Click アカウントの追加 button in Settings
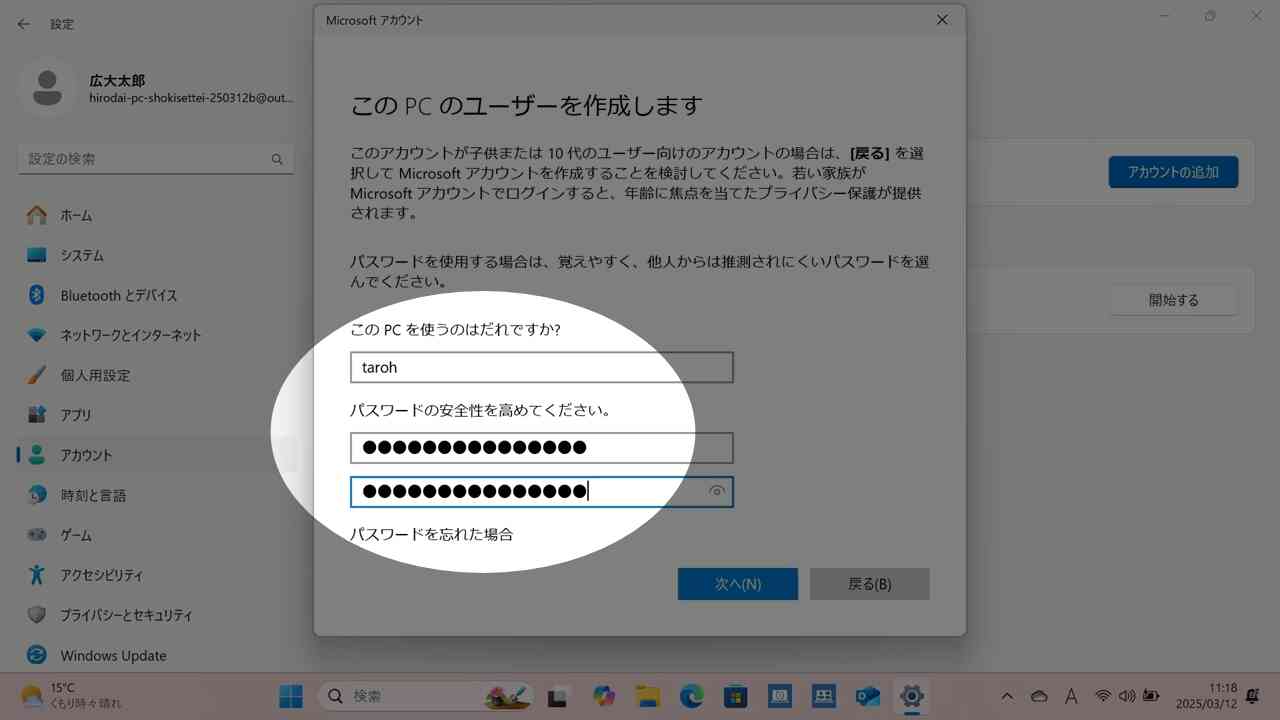 [x=1173, y=172]
